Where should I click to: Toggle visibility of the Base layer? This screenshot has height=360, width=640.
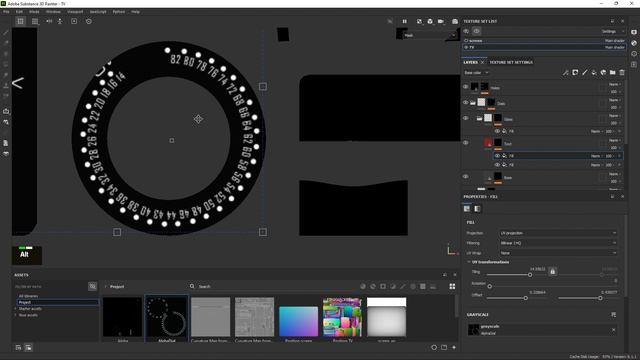point(466,177)
